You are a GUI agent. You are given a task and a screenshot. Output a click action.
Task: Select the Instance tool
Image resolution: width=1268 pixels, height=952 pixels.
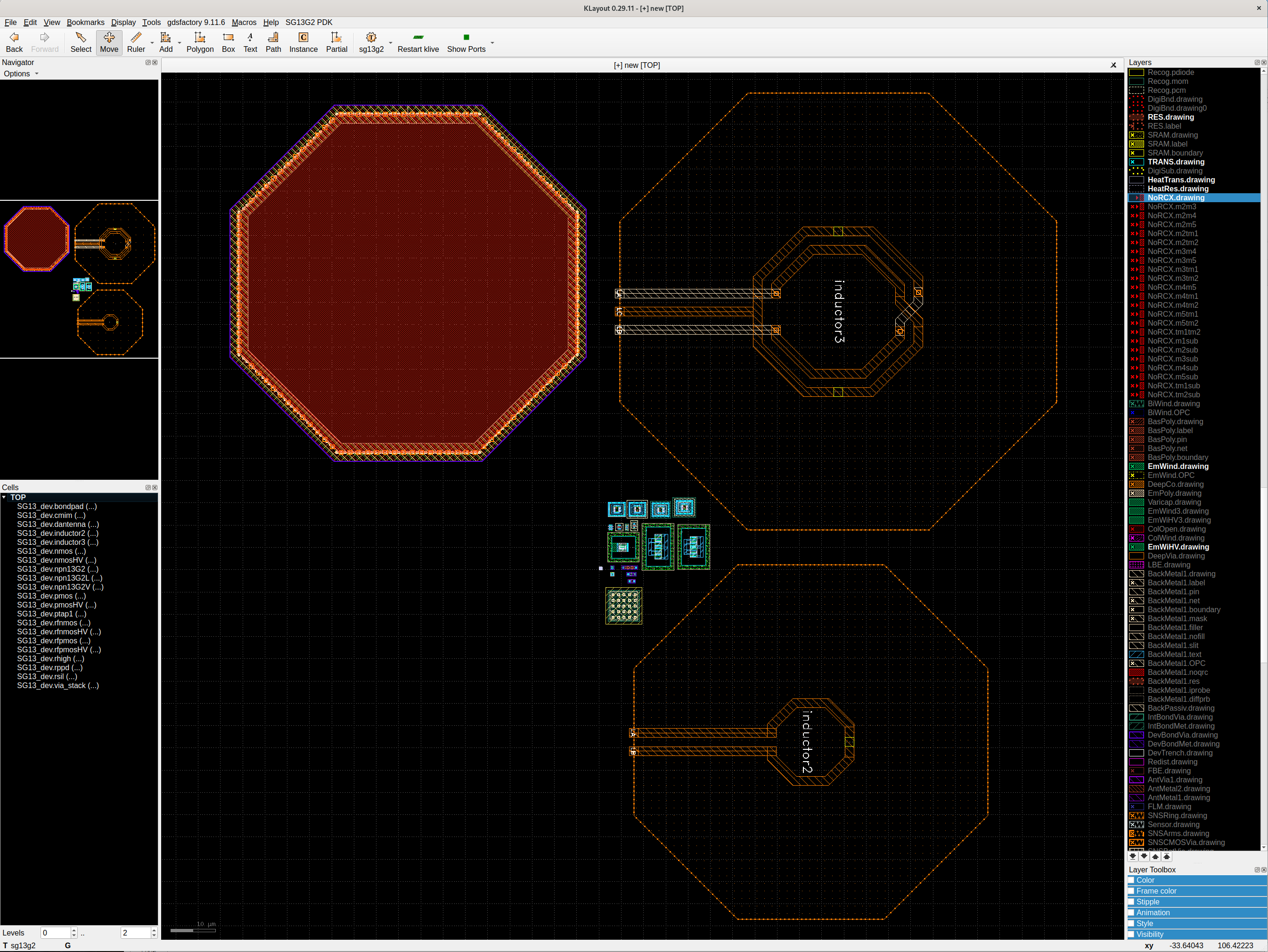pos(303,42)
